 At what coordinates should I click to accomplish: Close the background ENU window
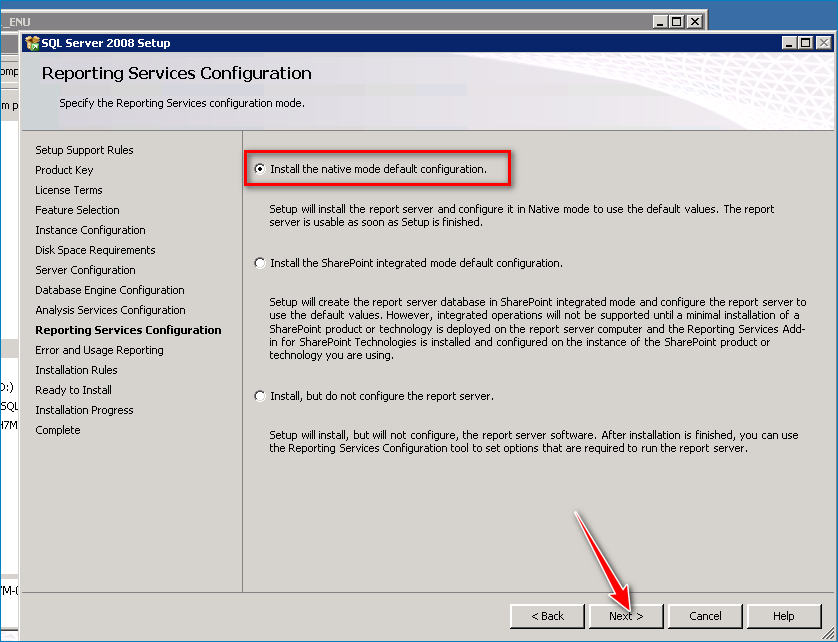pos(695,21)
